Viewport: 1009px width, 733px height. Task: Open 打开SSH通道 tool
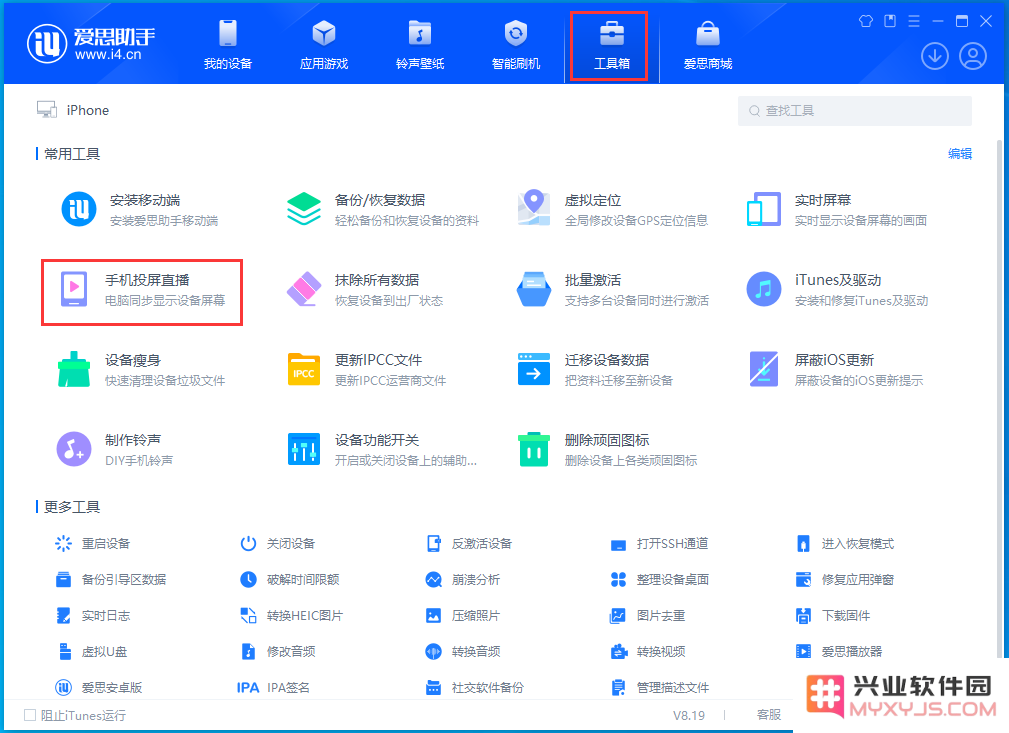(660, 544)
